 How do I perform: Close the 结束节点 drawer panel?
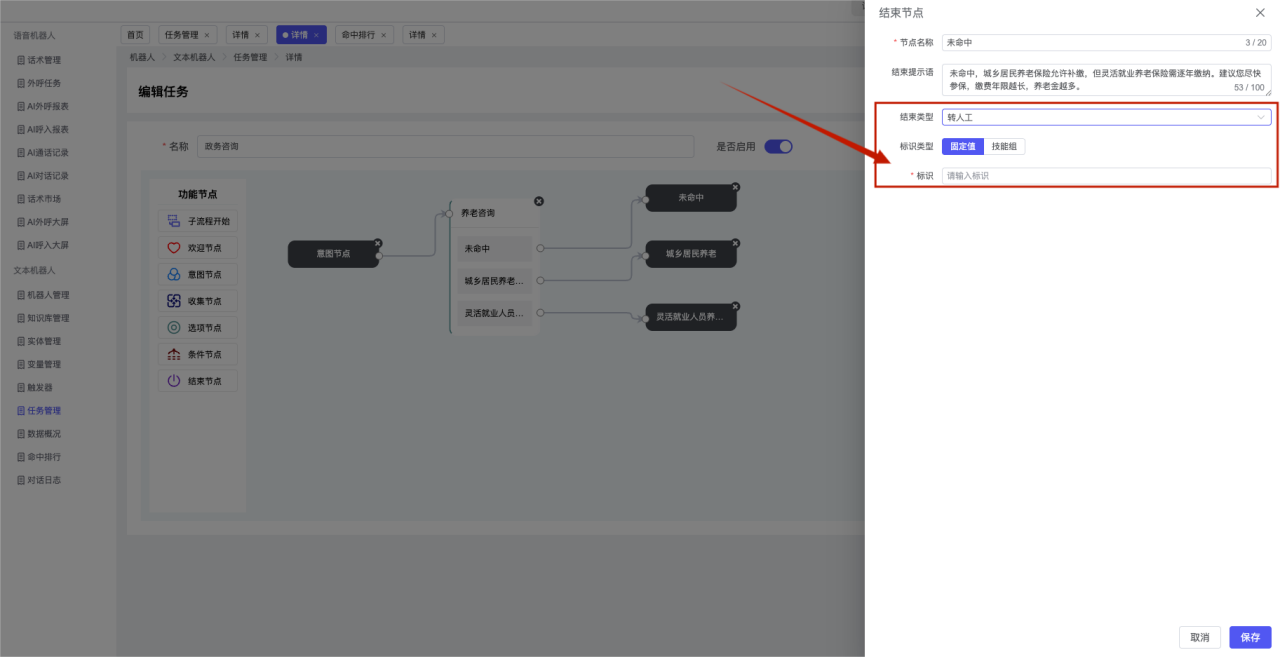point(1260,13)
